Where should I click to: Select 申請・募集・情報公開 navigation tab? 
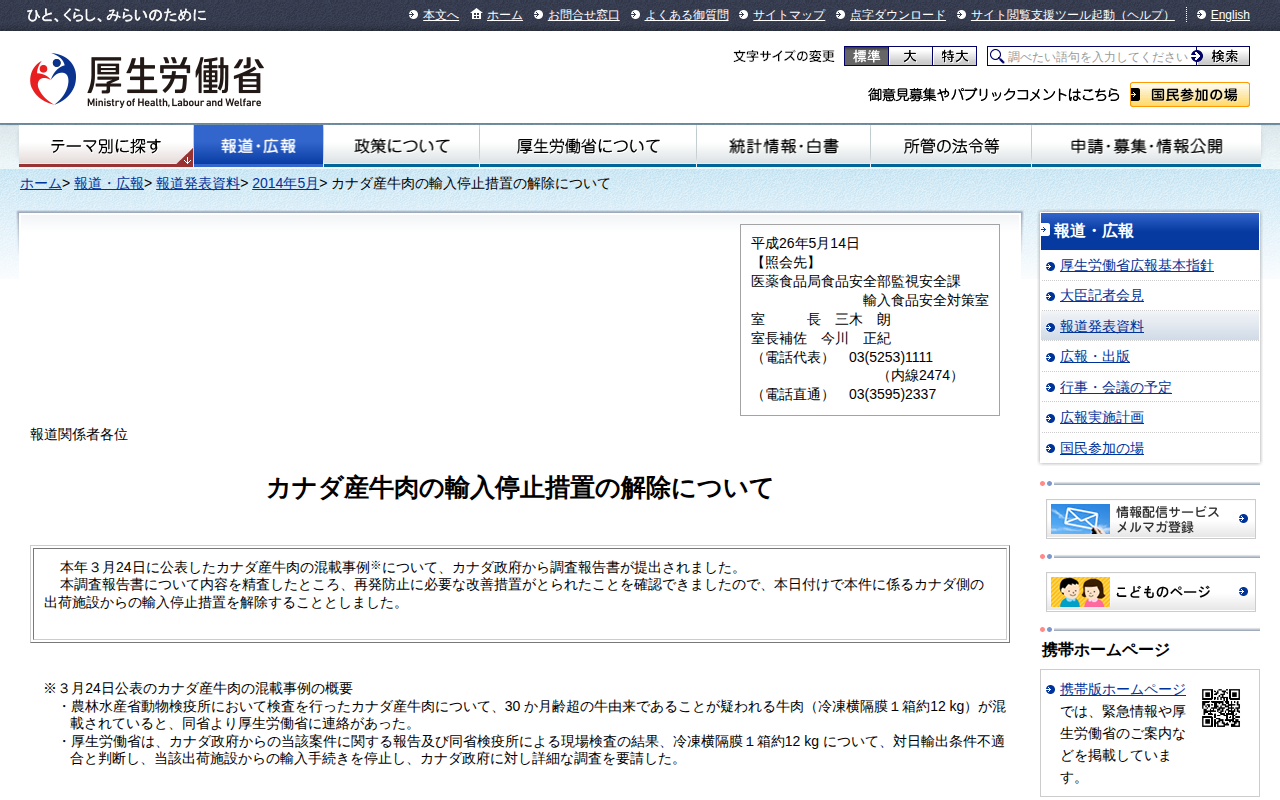1146,146
